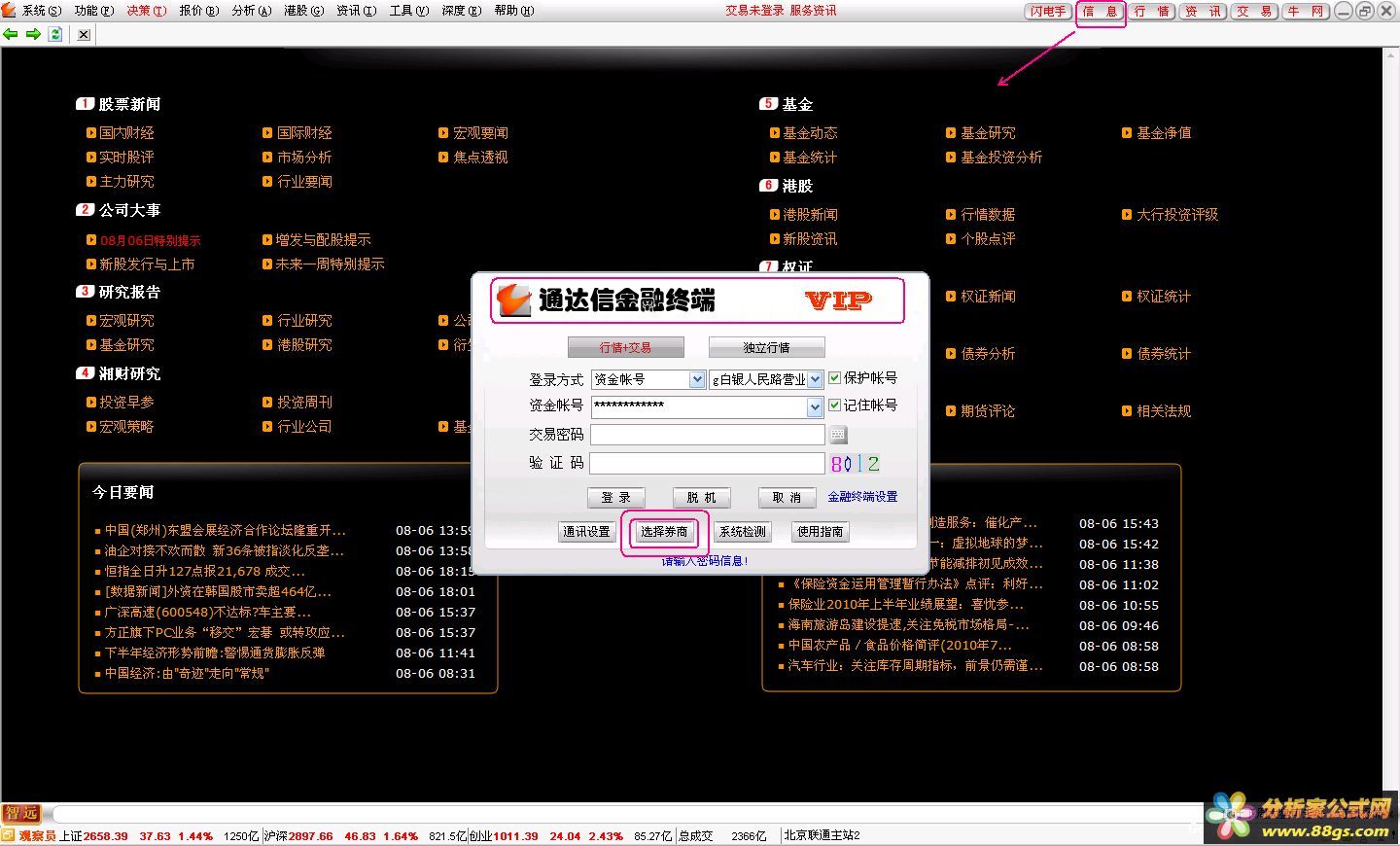Open the 金融终端设置 link
The width and height of the screenshot is (1400, 846).
point(862,497)
